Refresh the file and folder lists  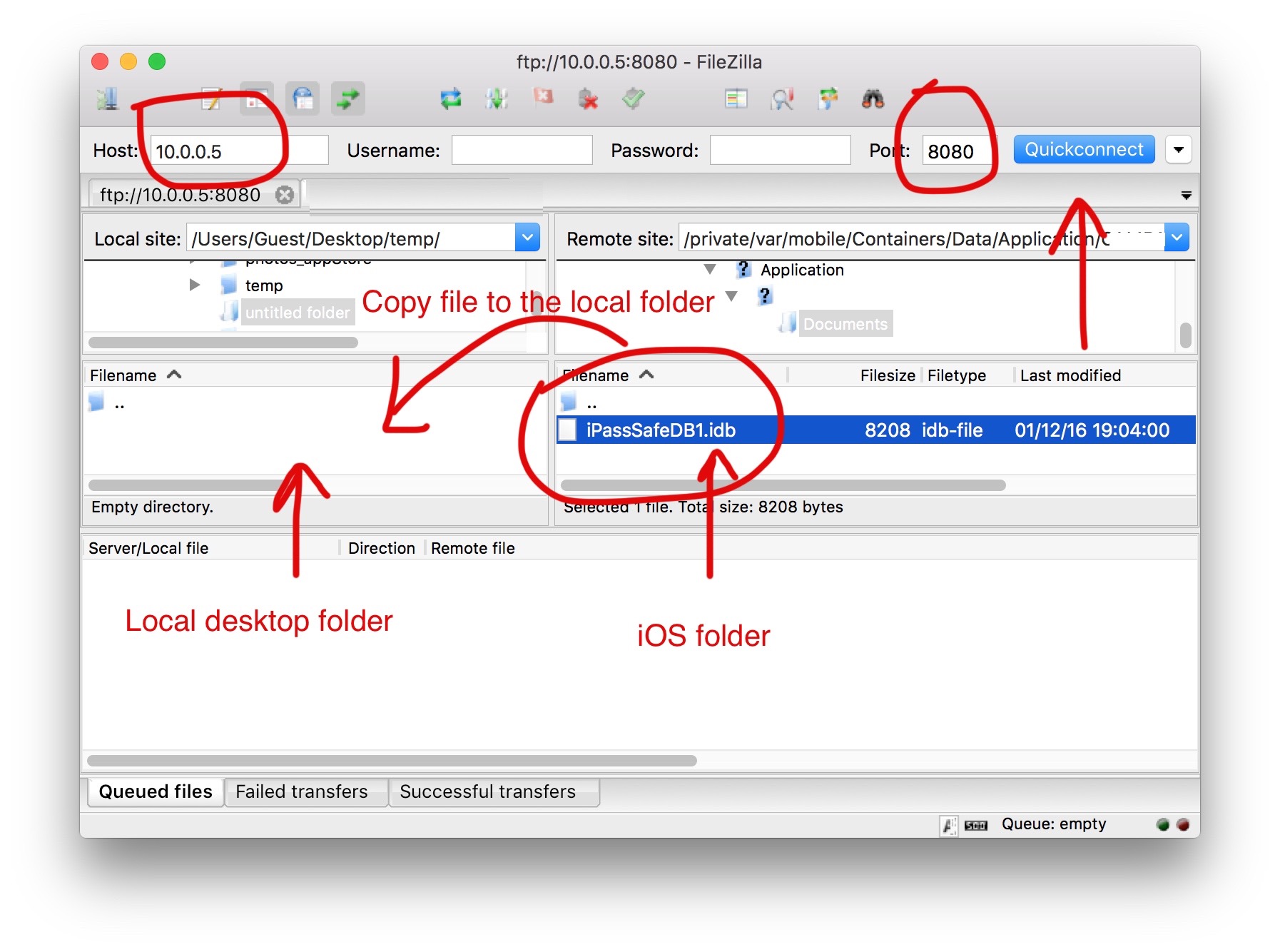[451, 98]
